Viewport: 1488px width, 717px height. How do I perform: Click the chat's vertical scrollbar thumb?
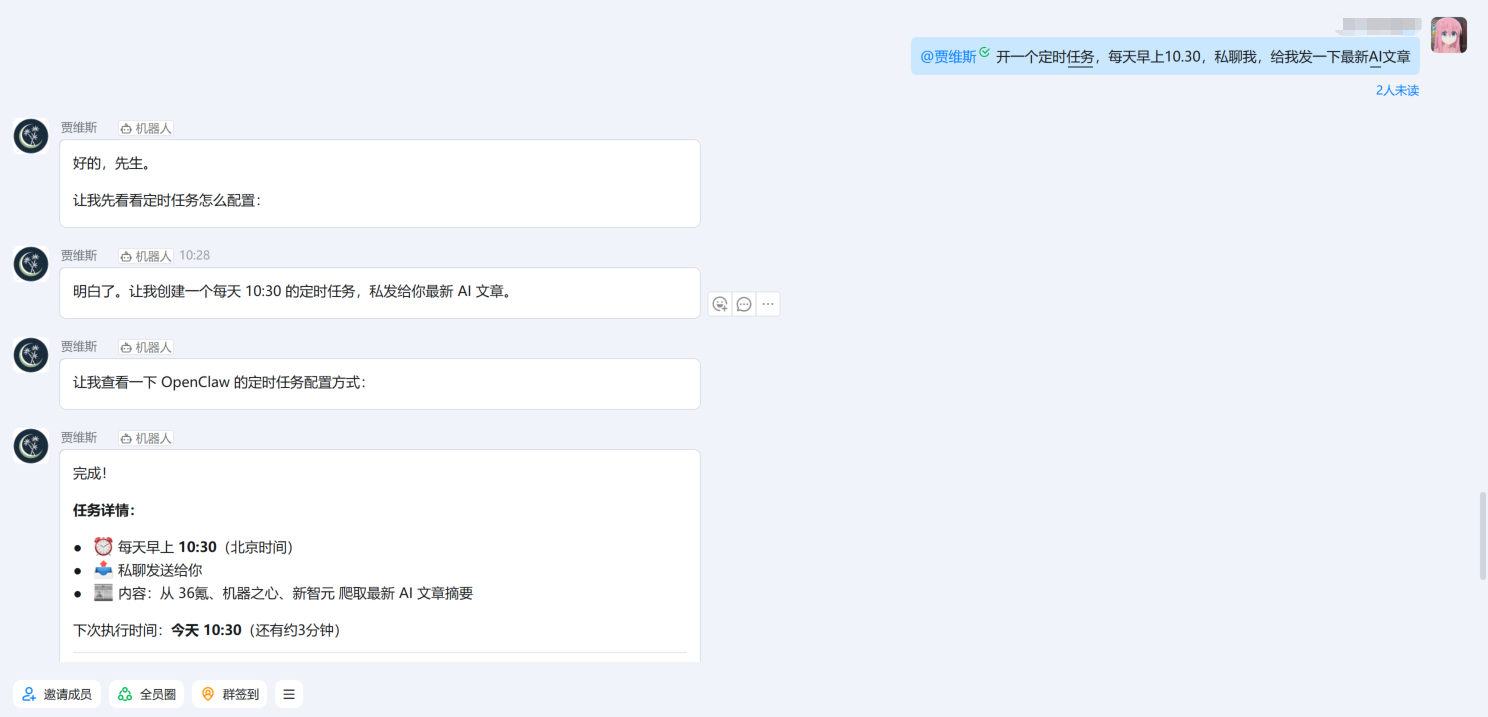pos(1482,535)
